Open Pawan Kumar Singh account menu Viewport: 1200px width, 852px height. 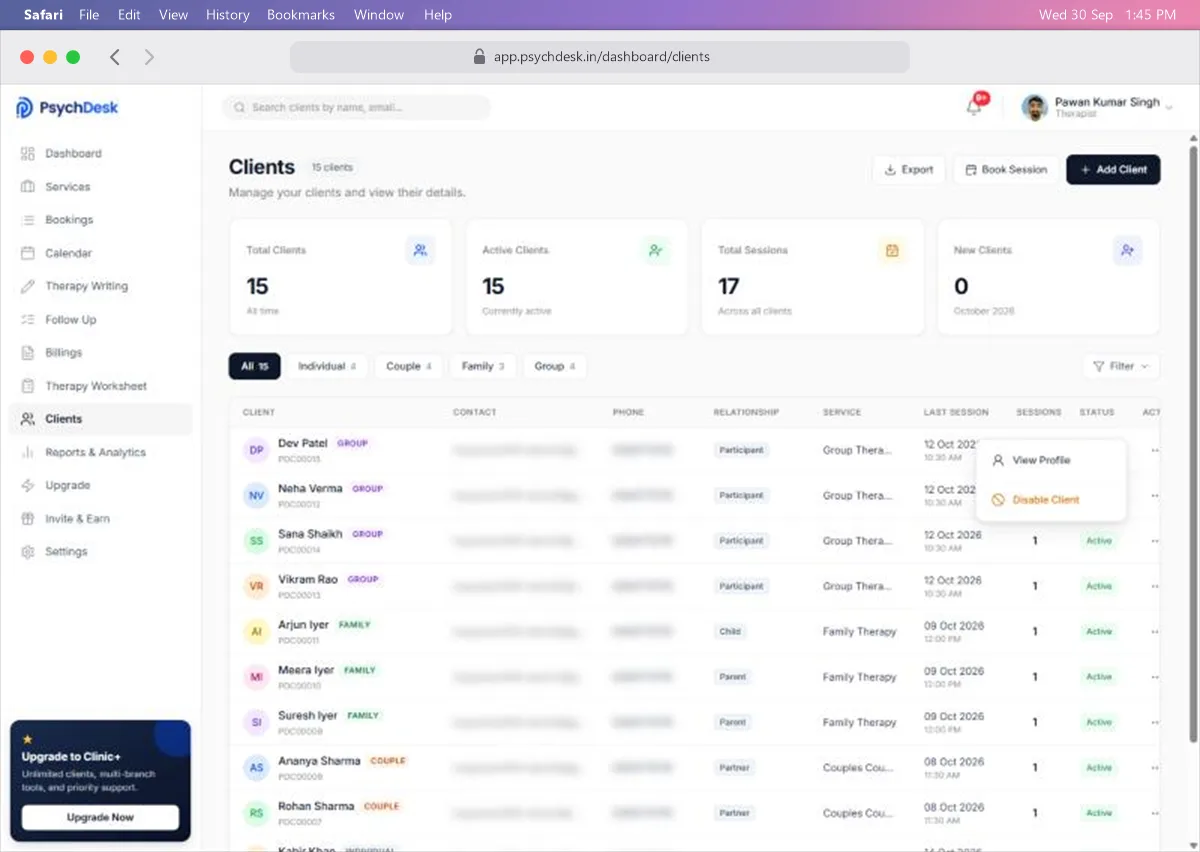tap(1098, 107)
